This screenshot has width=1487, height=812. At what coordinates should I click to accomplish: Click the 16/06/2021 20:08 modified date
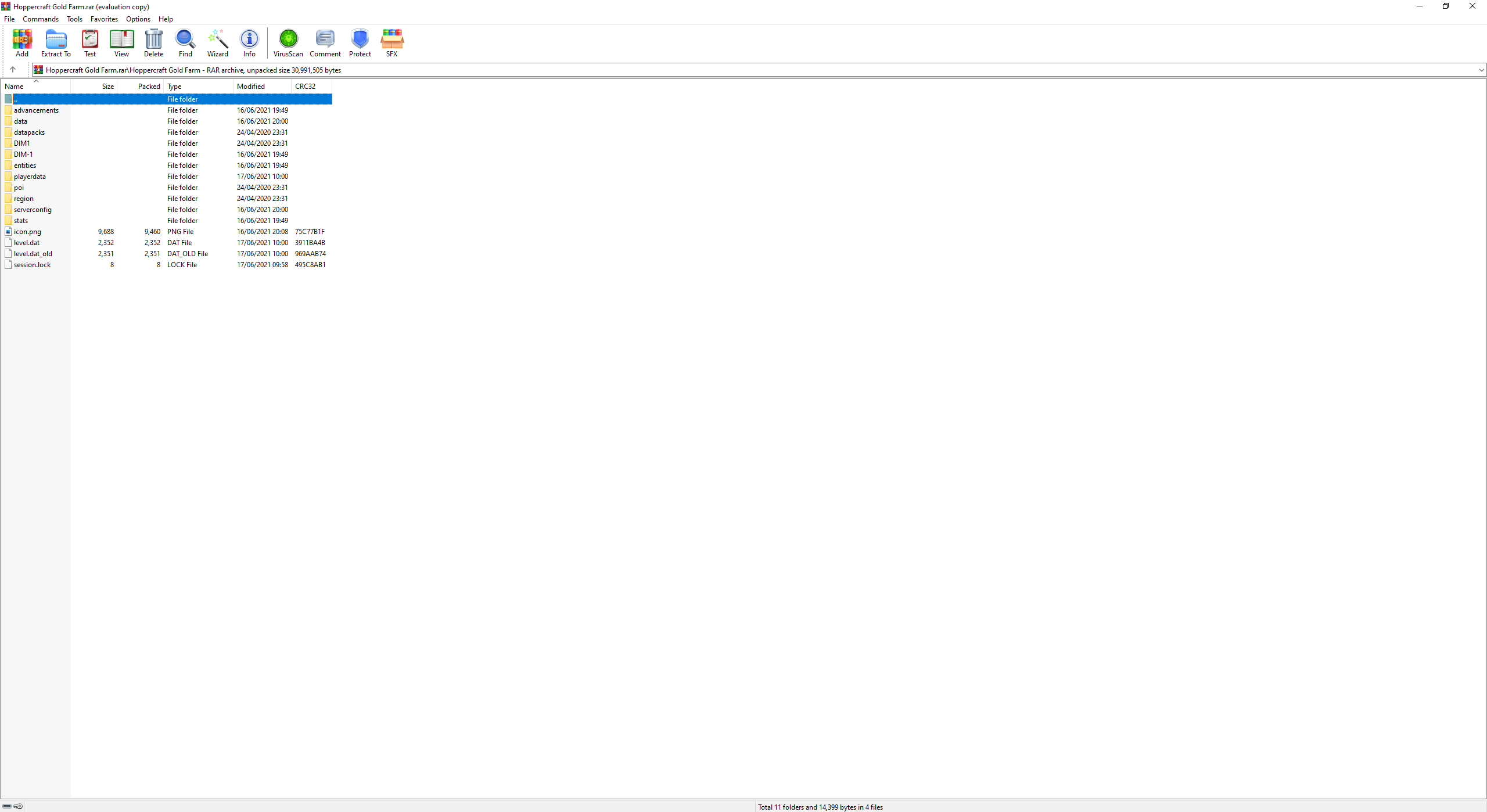(x=263, y=232)
